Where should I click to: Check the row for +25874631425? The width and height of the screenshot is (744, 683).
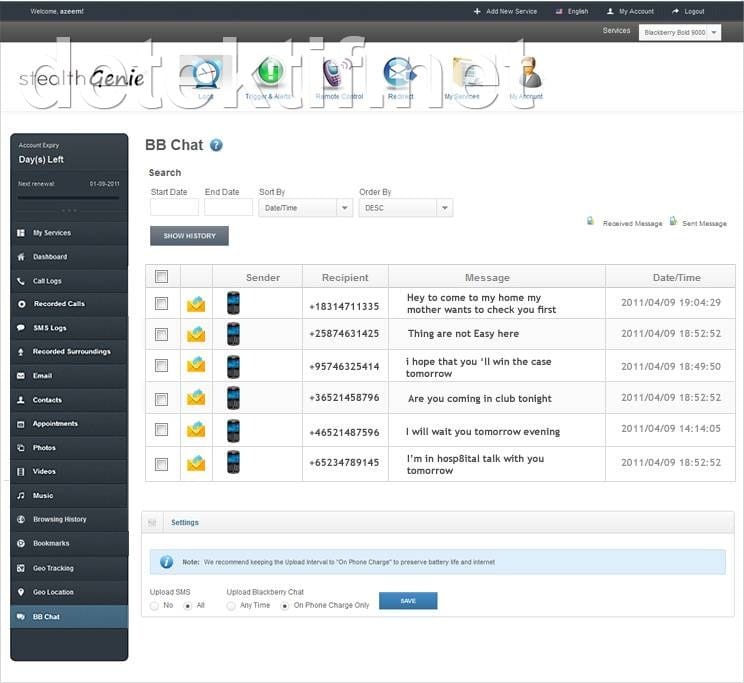(x=162, y=334)
